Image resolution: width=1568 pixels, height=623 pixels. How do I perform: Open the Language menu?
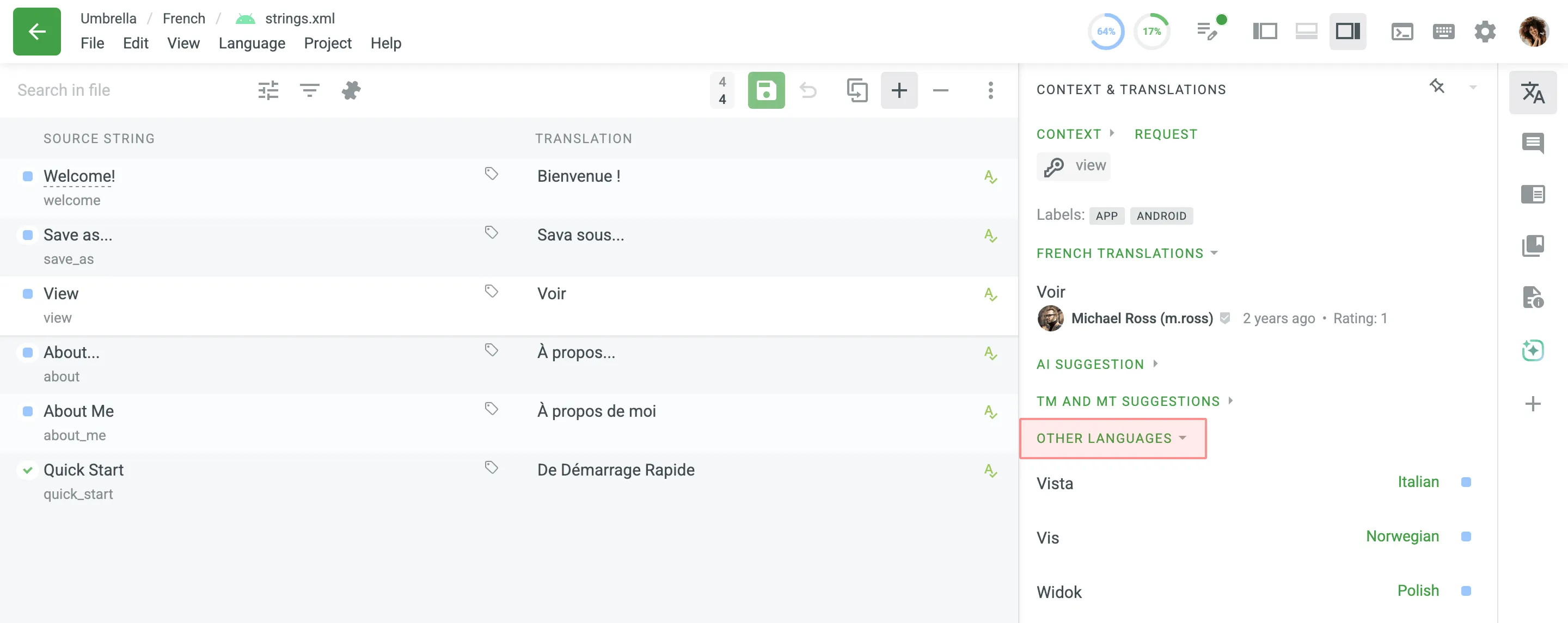click(x=252, y=43)
